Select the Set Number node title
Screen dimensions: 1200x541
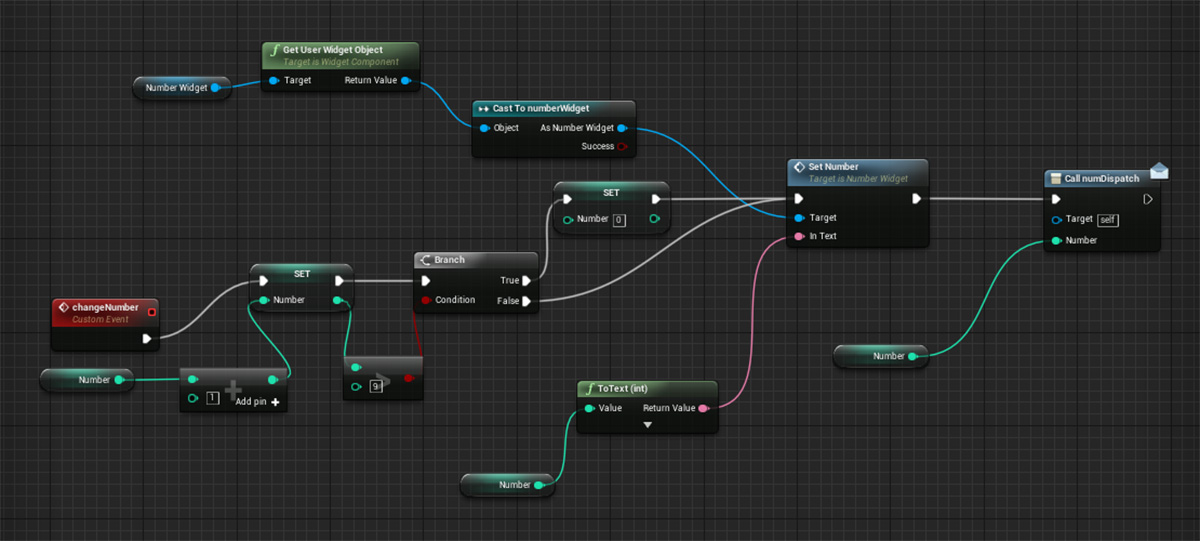[834, 167]
